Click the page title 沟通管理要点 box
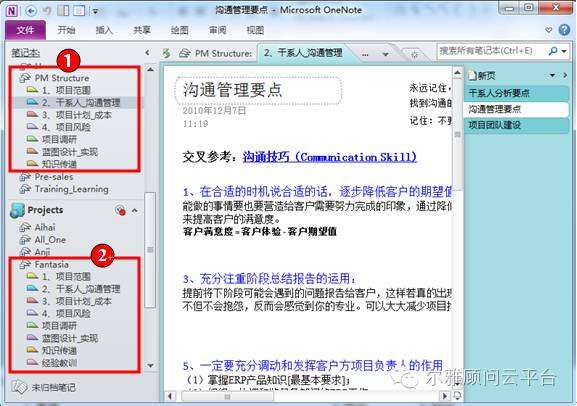 pyautogui.click(x=258, y=90)
